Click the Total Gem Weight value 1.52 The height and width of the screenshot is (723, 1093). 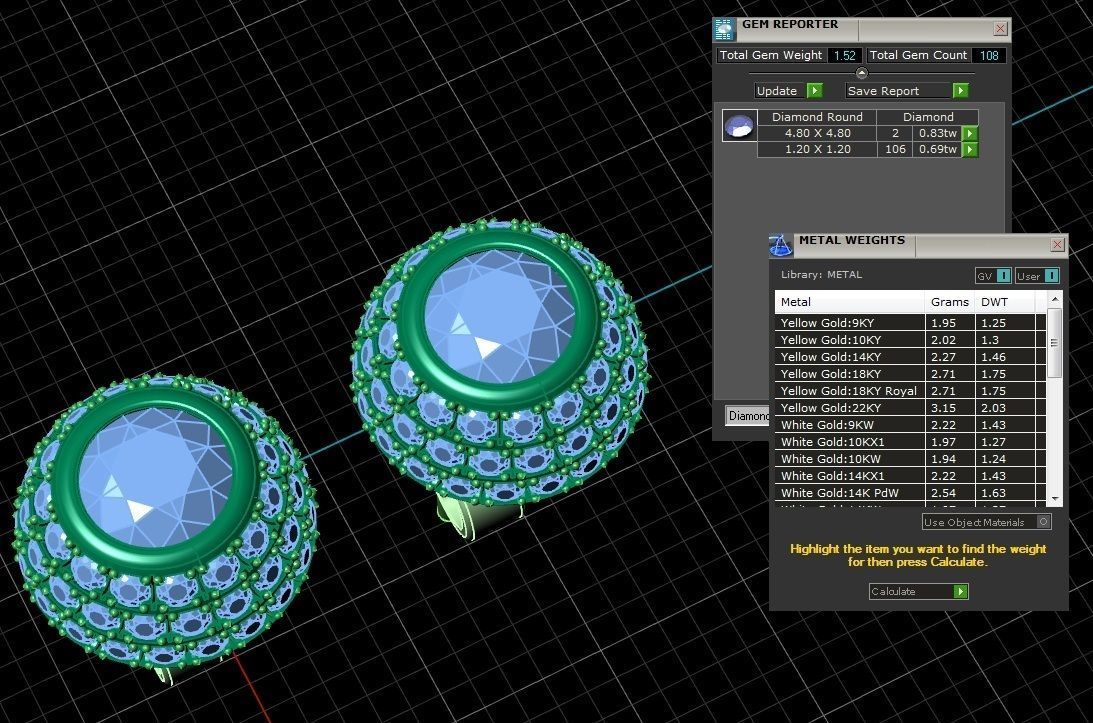pos(845,55)
